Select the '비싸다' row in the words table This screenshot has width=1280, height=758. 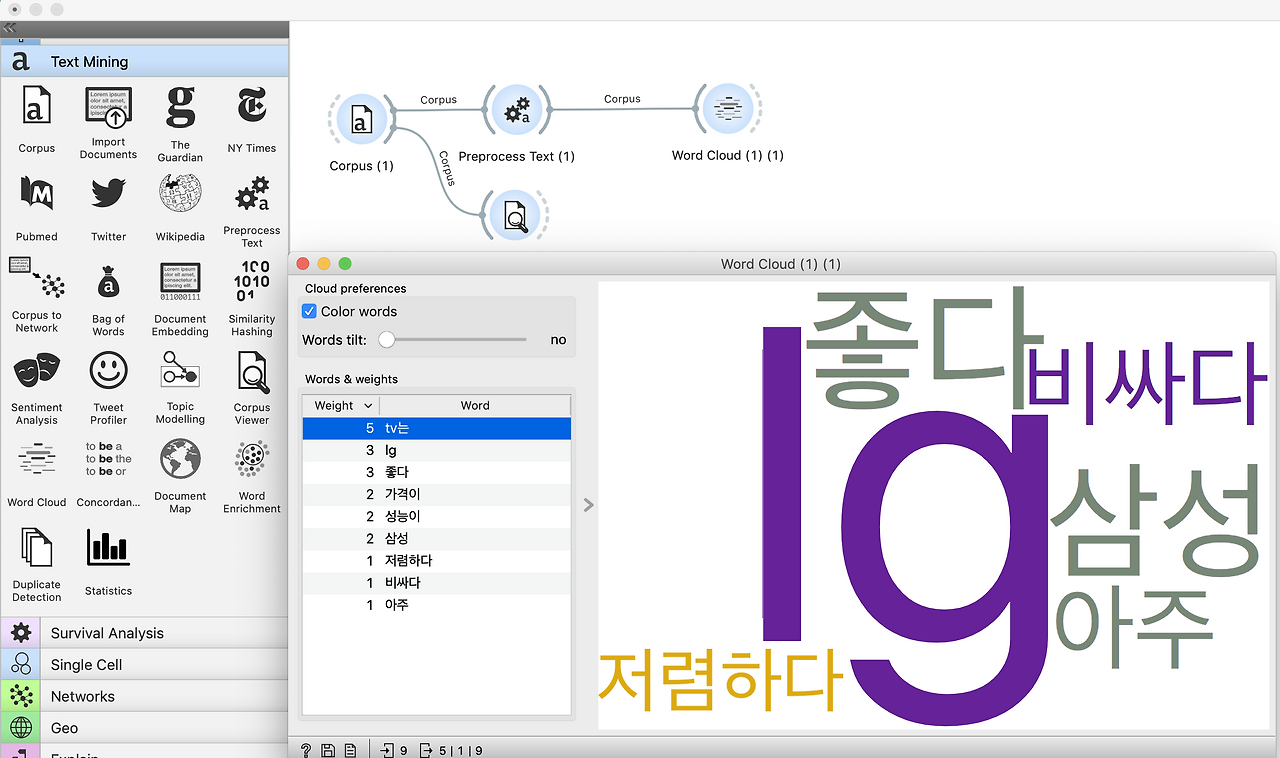(437, 582)
